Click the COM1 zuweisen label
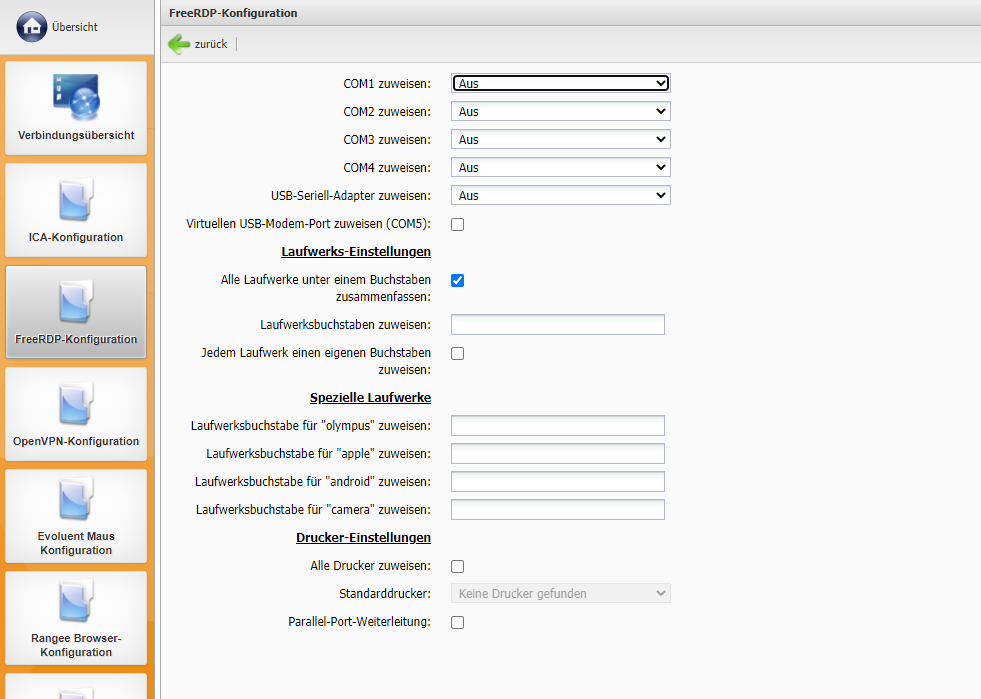981x699 pixels. [387, 84]
